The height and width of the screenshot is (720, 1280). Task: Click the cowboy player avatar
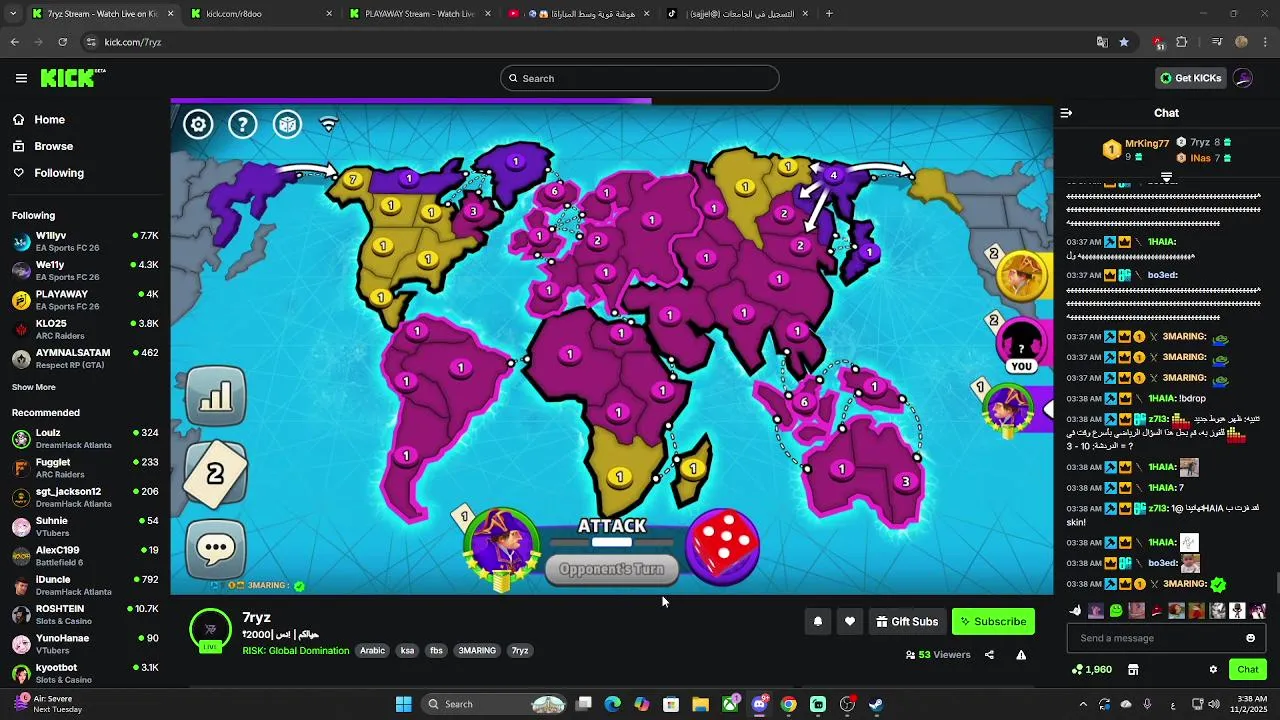tap(1021, 276)
